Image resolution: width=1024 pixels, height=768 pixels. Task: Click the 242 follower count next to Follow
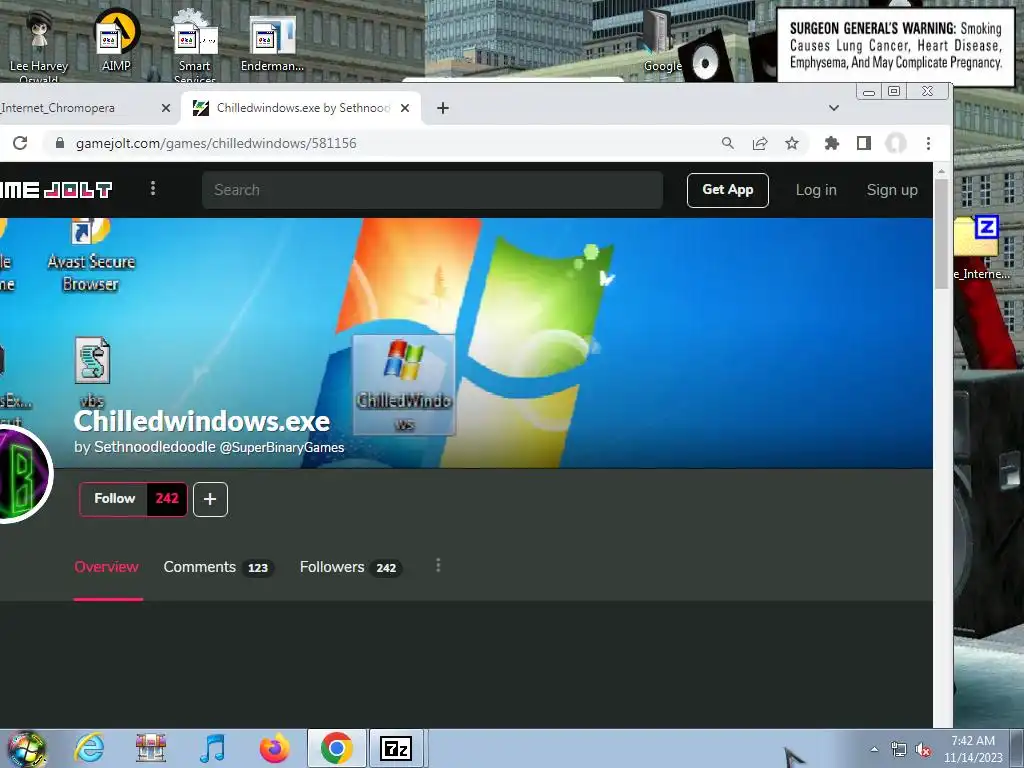[167, 499]
